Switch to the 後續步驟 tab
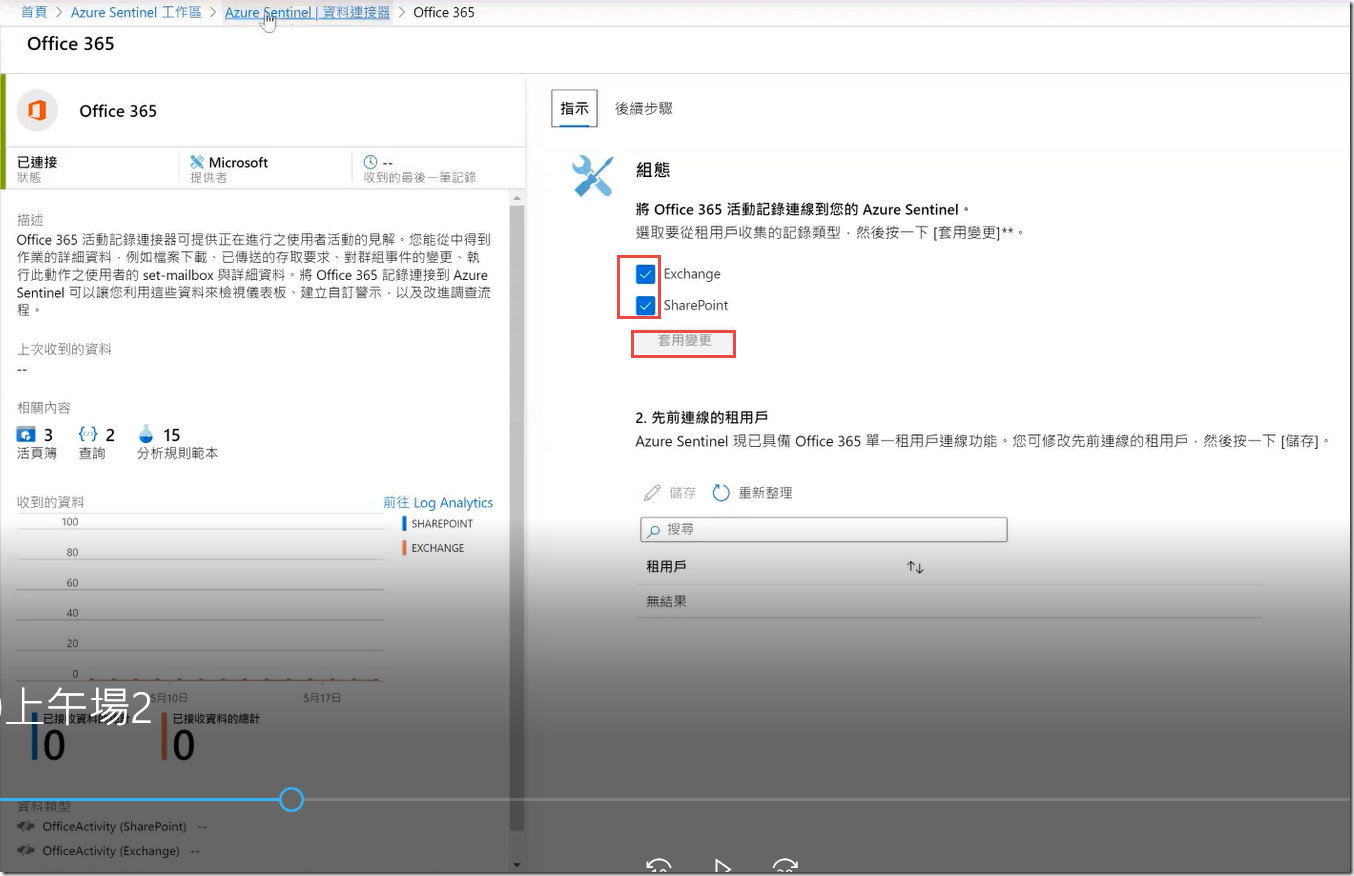The height and width of the screenshot is (876, 1354). tap(644, 109)
